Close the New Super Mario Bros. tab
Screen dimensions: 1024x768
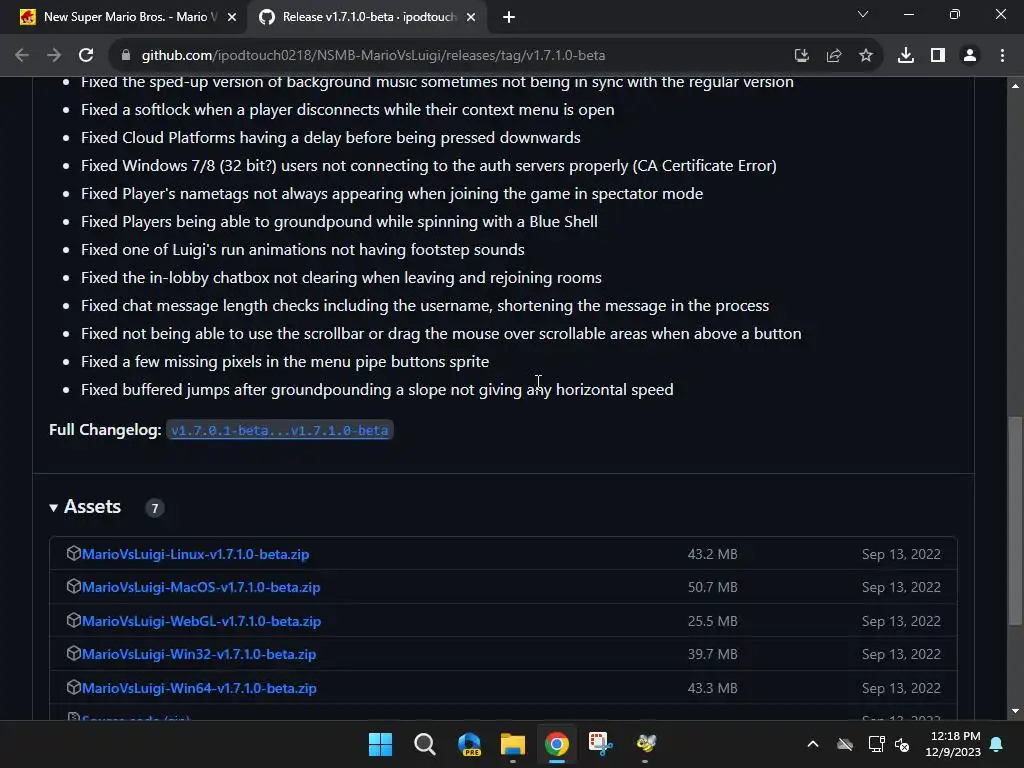click(x=232, y=17)
